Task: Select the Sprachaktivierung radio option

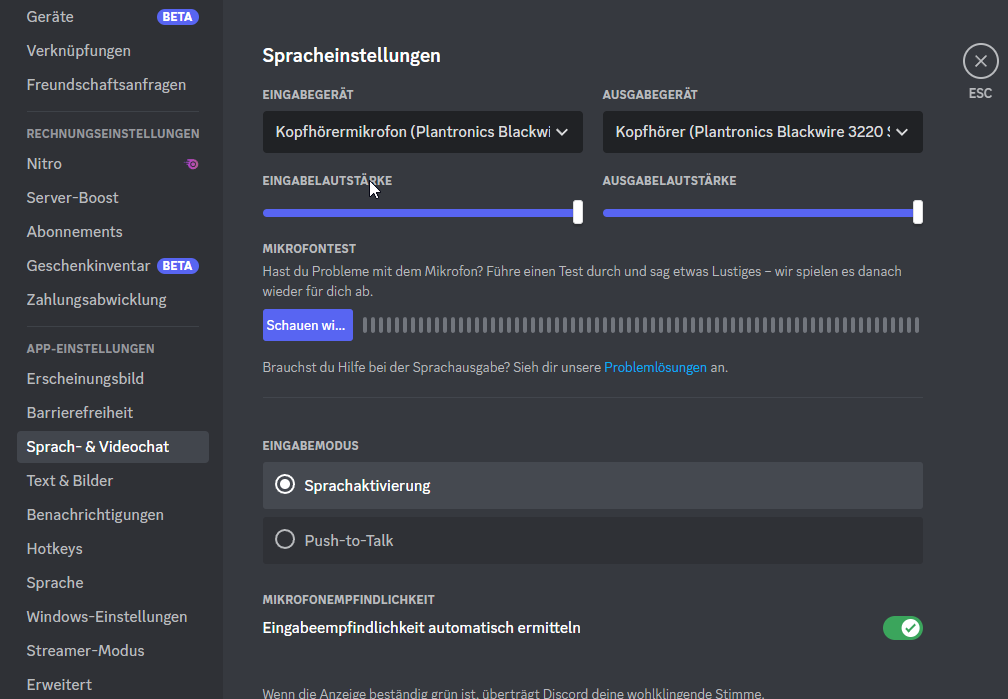Action: pos(286,486)
